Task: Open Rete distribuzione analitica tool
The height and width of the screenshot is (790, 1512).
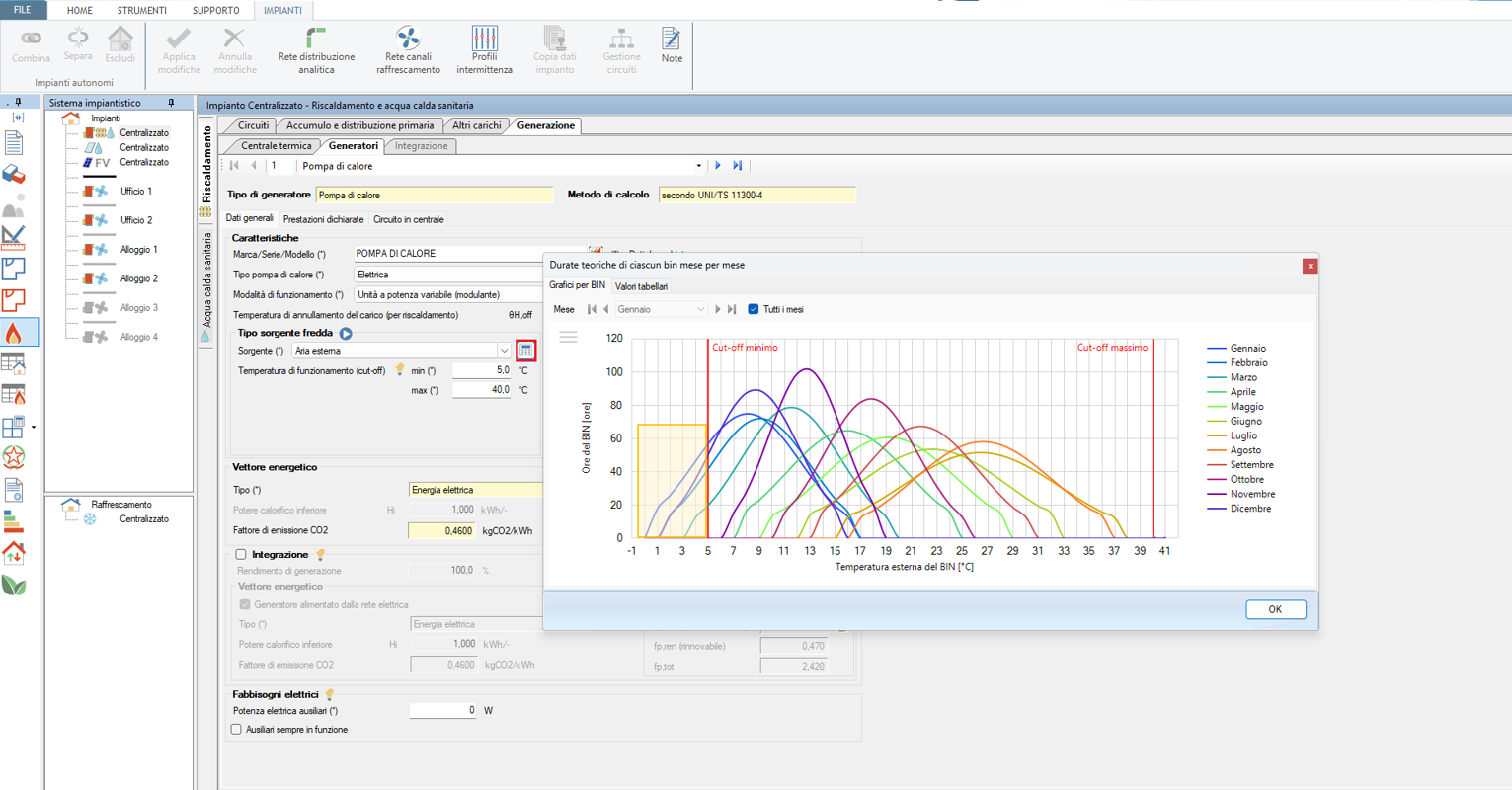Action: point(316,51)
